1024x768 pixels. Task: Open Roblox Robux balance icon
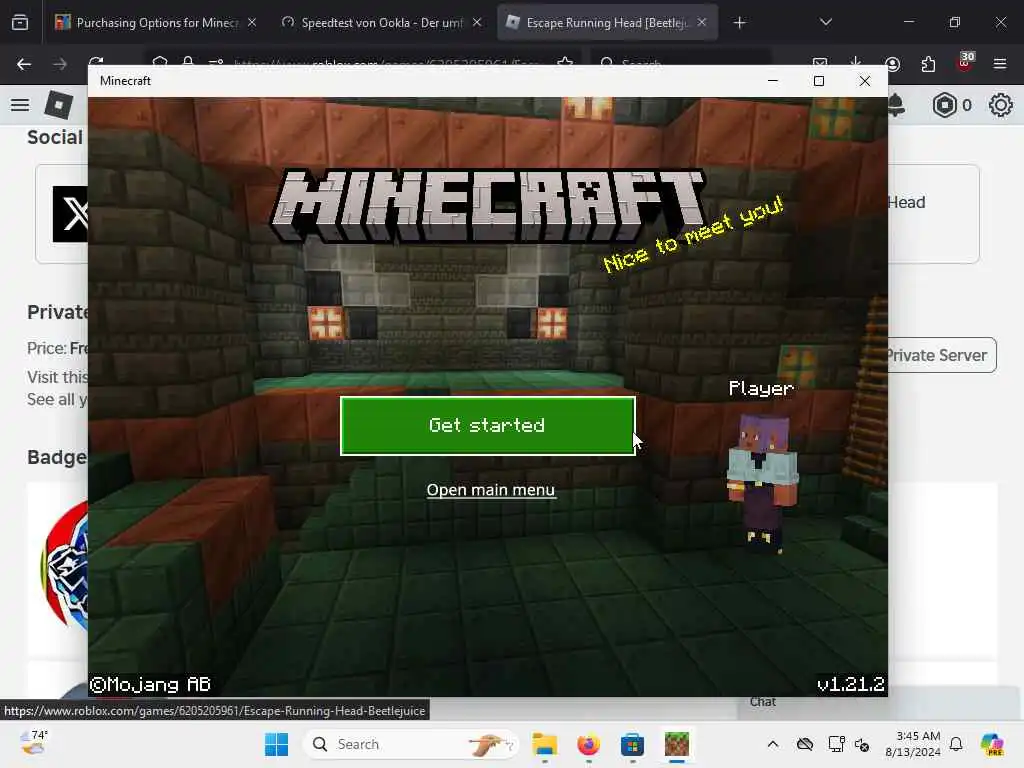pyautogui.click(x=945, y=105)
